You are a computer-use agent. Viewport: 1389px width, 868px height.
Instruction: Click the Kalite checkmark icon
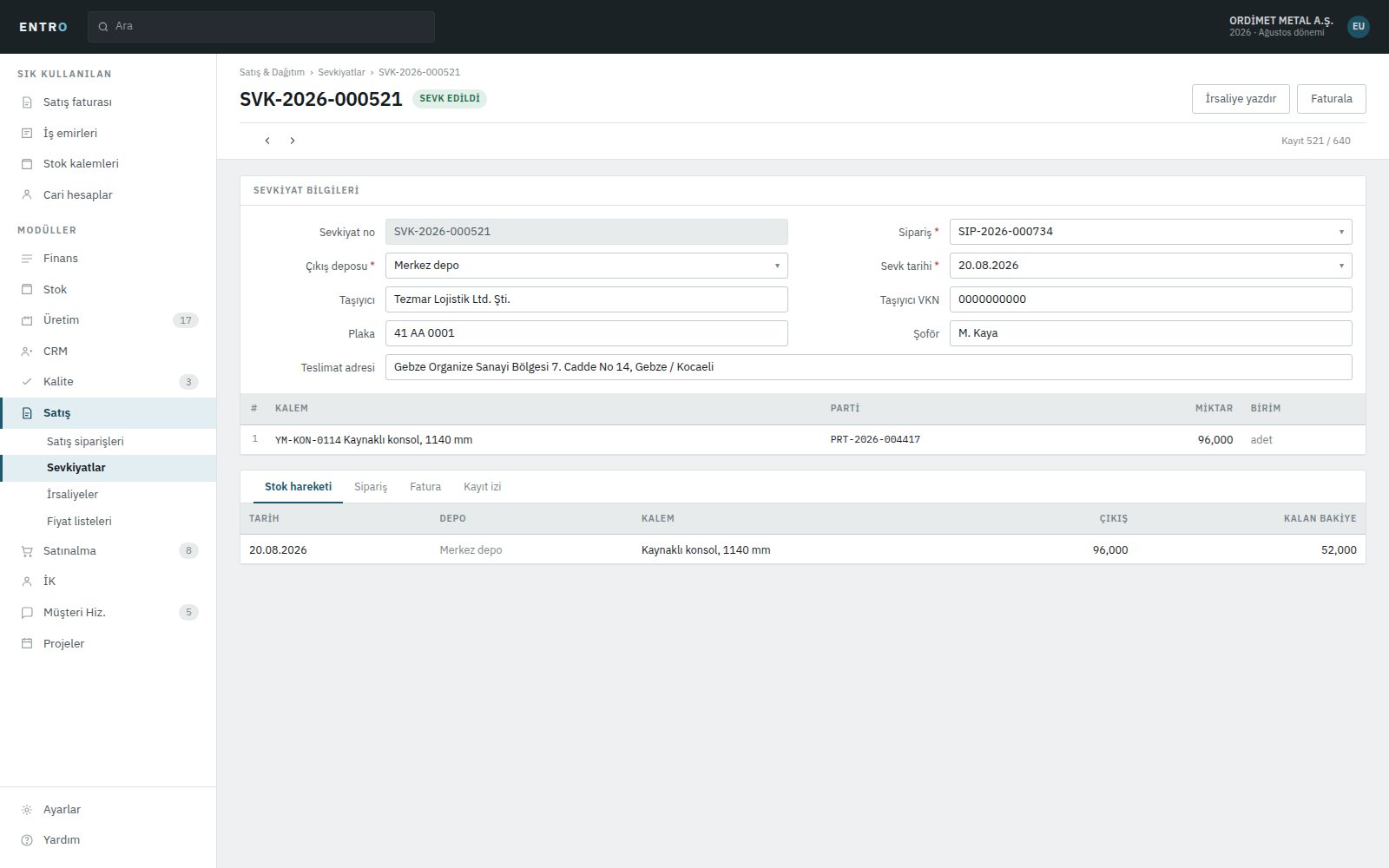[27, 382]
